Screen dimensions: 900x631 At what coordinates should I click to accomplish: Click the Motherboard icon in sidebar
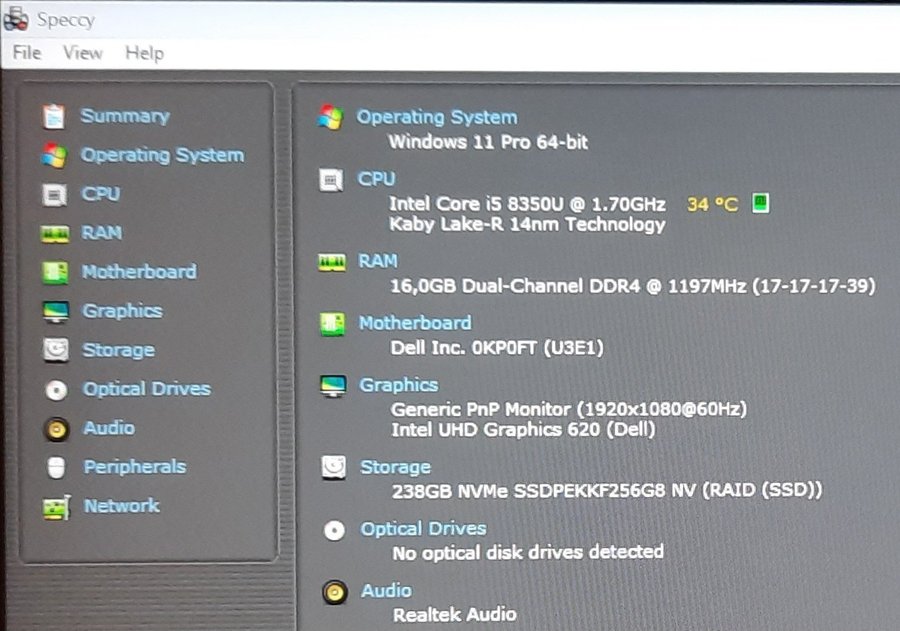(x=54, y=272)
